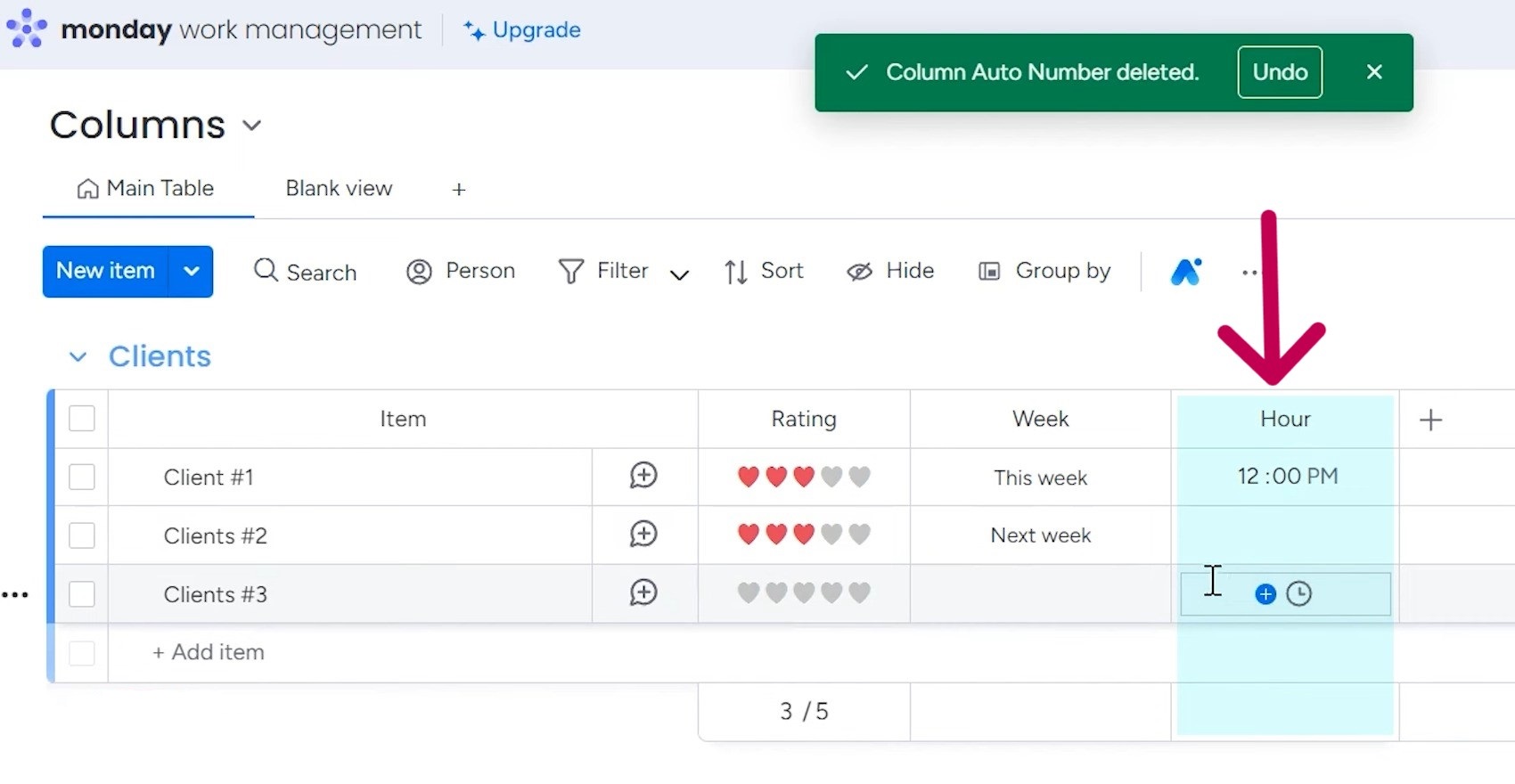The width and height of the screenshot is (1515, 784).
Task: Filter by Person
Action: click(x=461, y=271)
